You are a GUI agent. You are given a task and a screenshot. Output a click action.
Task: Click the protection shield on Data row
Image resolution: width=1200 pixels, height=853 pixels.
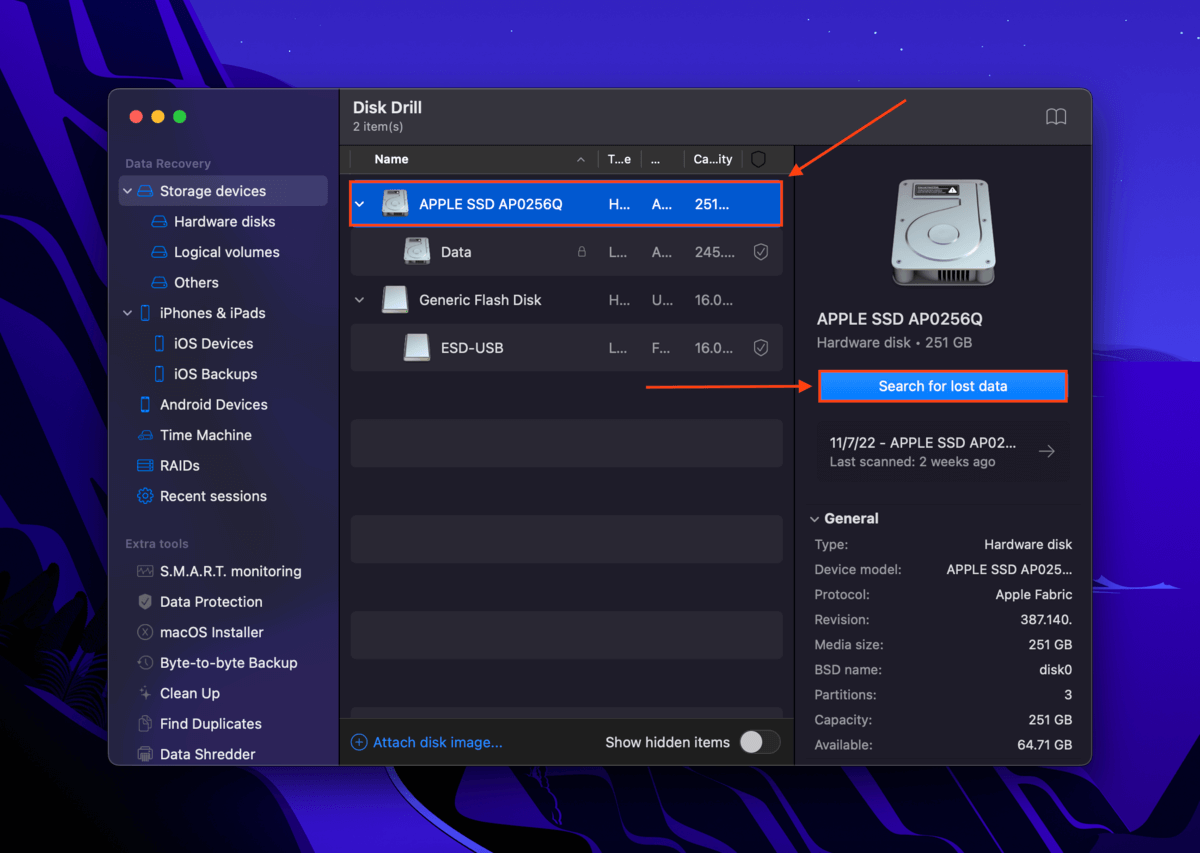tap(761, 252)
